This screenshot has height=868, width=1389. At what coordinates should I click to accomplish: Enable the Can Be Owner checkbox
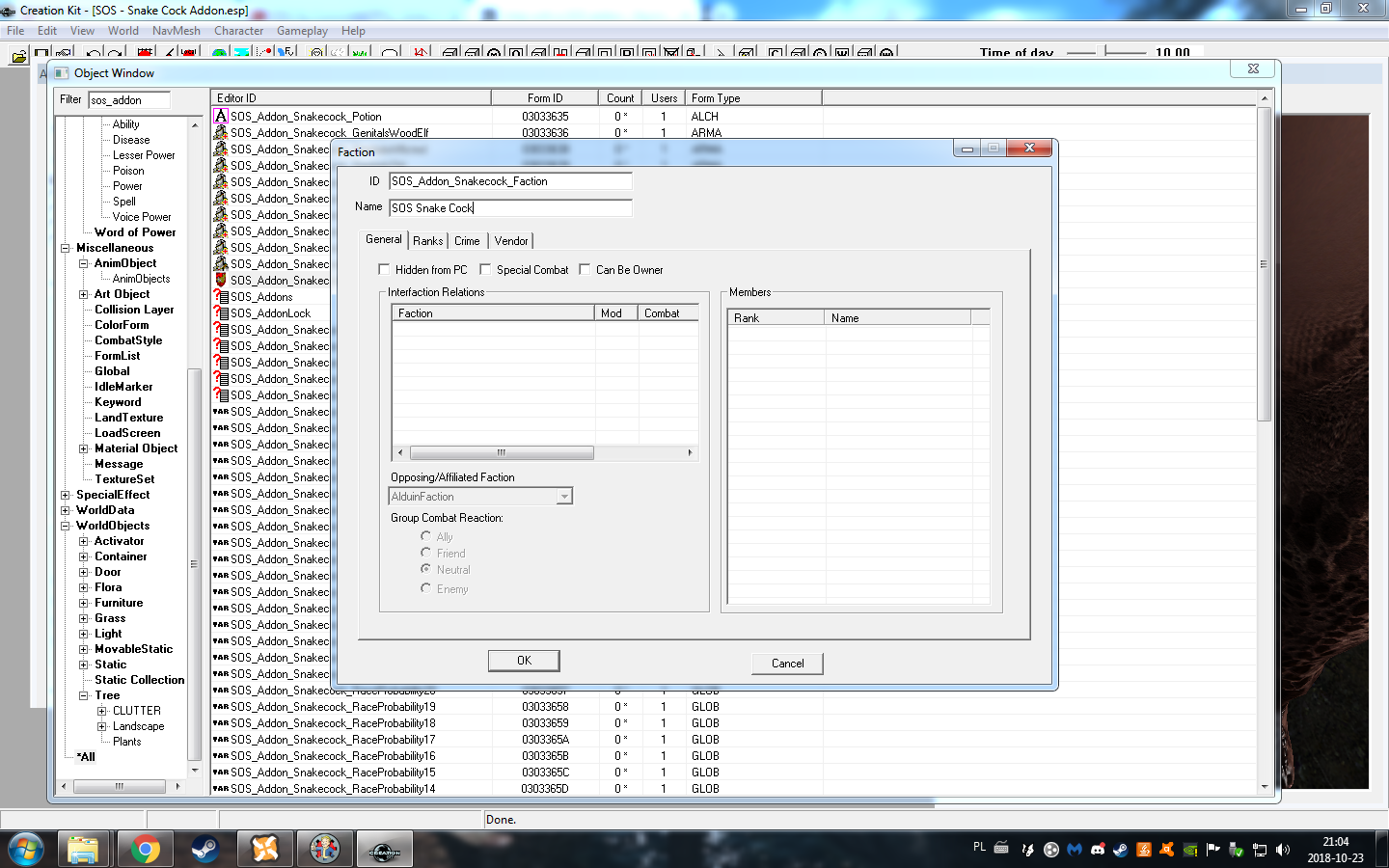point(586,269)
